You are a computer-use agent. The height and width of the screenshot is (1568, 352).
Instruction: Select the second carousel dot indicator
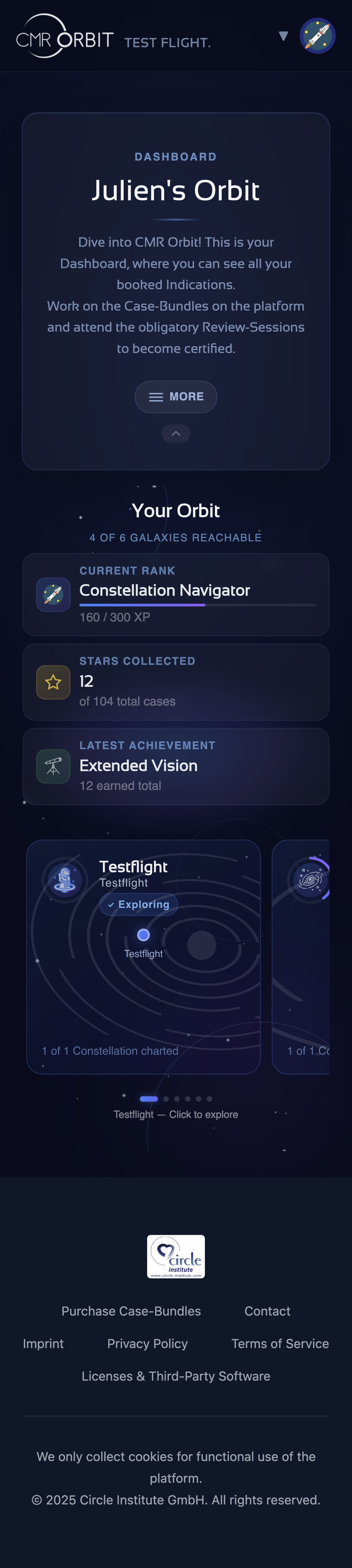click(165, 1099)
